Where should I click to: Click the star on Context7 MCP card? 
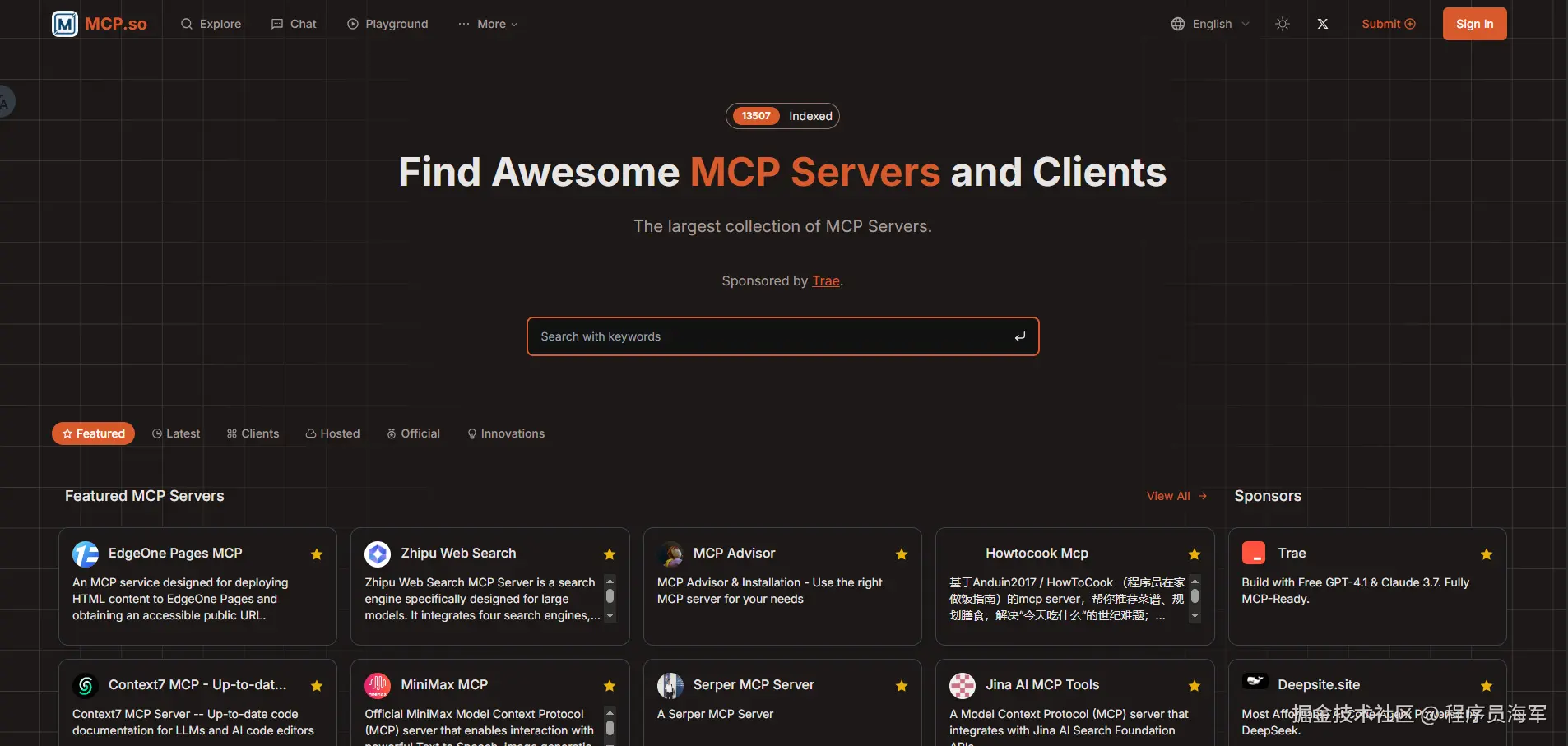317,686
